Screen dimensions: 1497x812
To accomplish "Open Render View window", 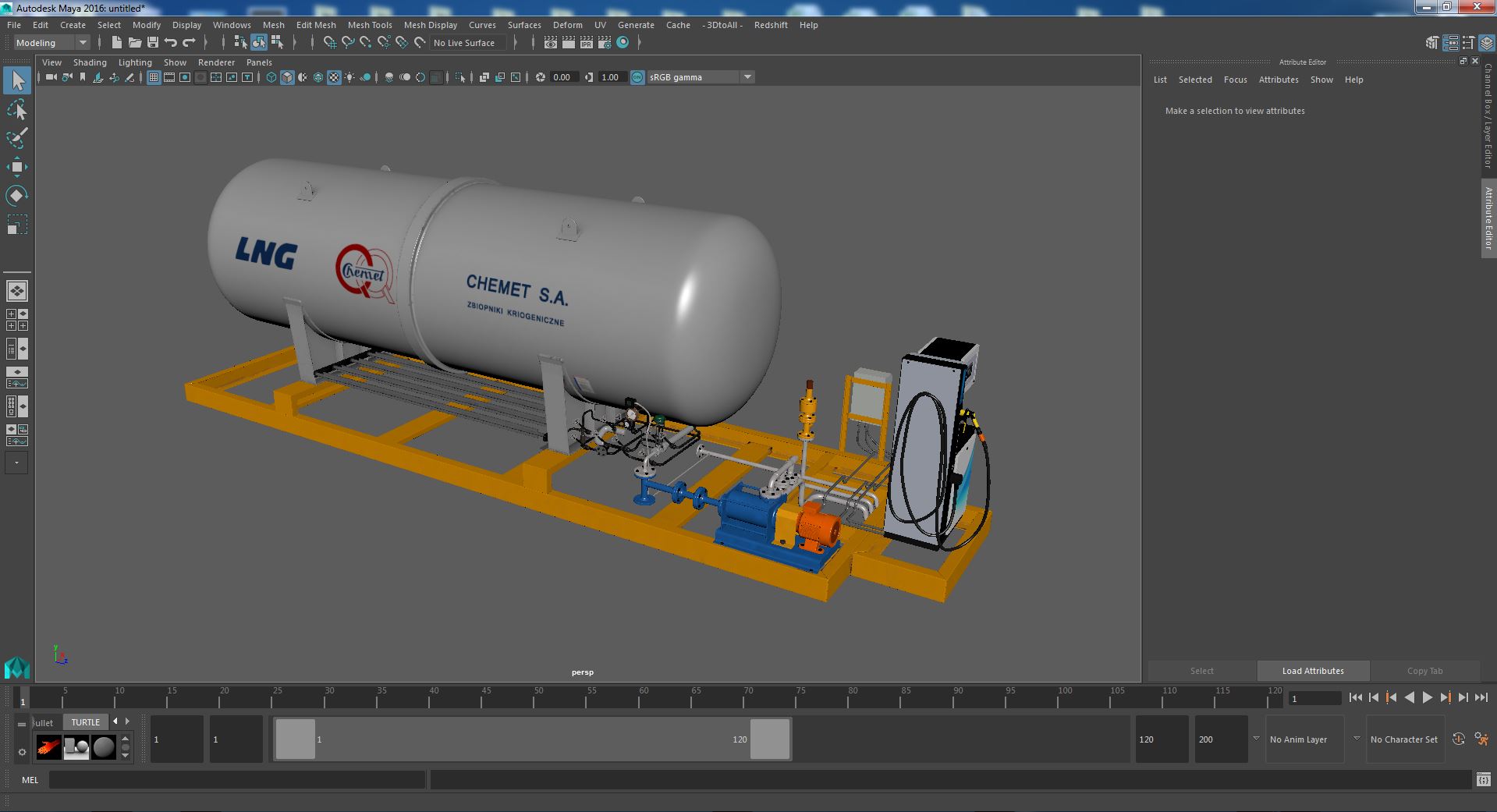I will tap(551, 43).
